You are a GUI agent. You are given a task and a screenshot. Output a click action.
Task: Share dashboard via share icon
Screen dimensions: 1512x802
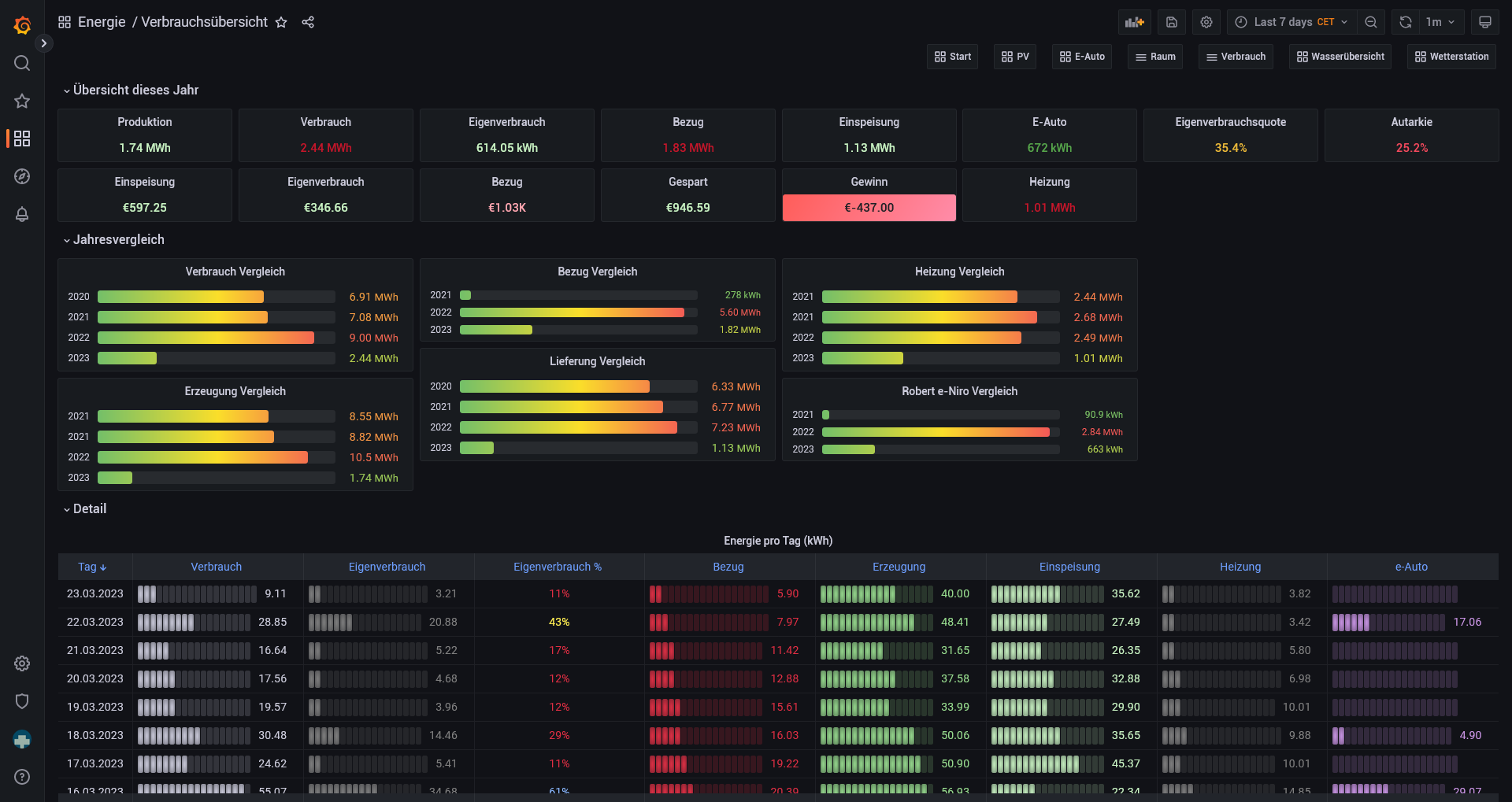(308, 22)
